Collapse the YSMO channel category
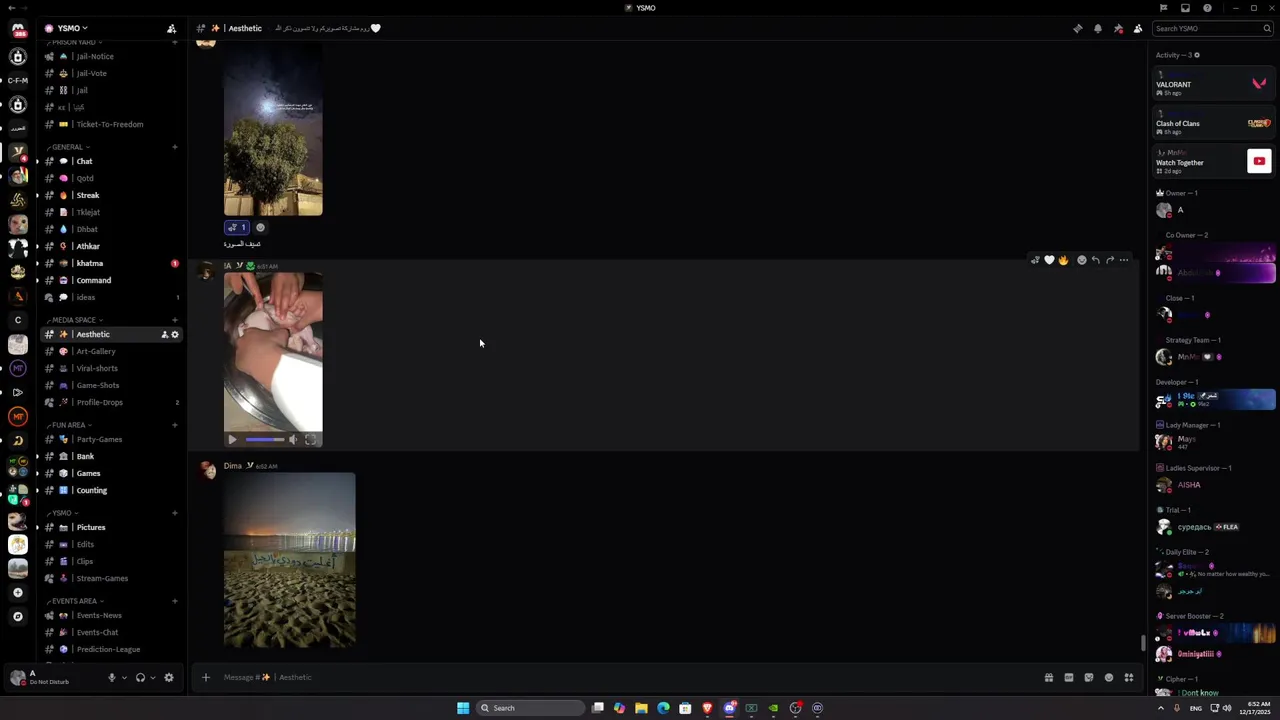 coord(62,513)
